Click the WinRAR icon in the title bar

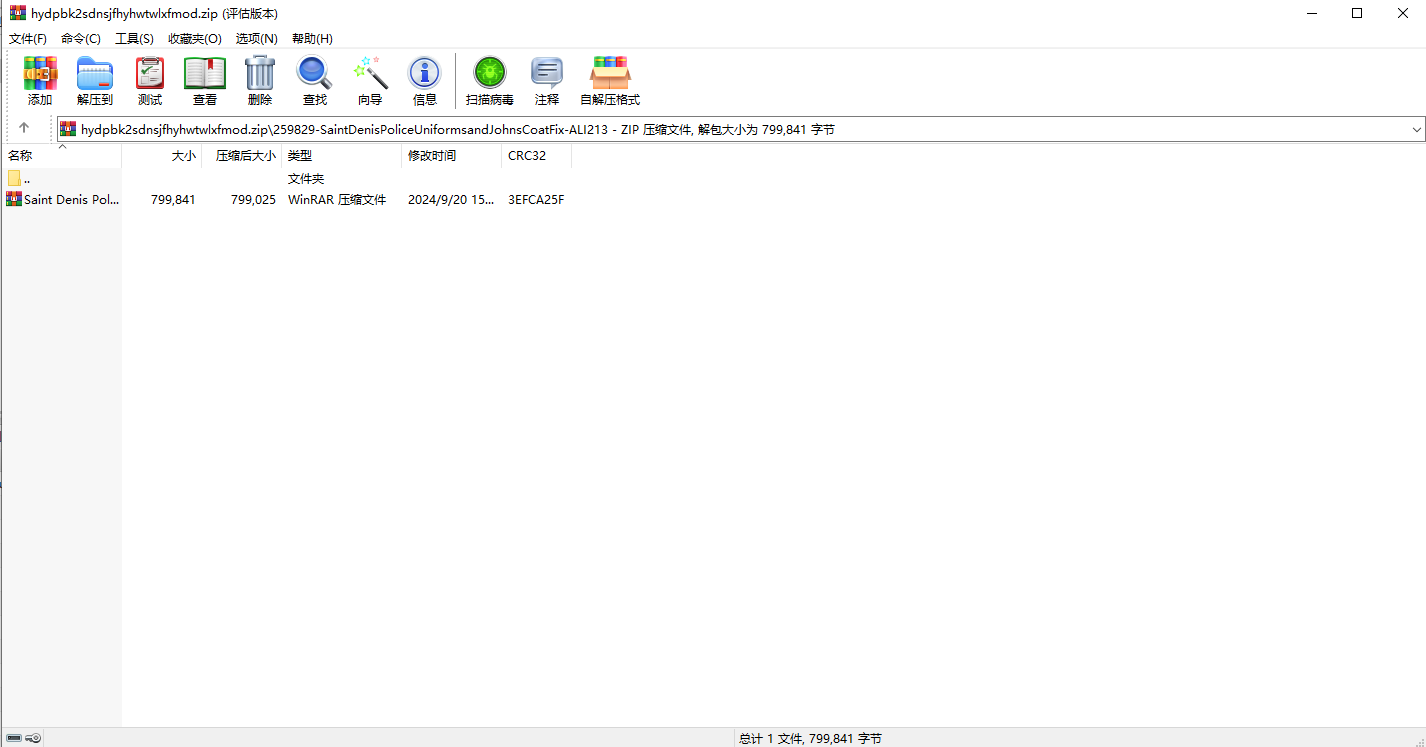18,13
